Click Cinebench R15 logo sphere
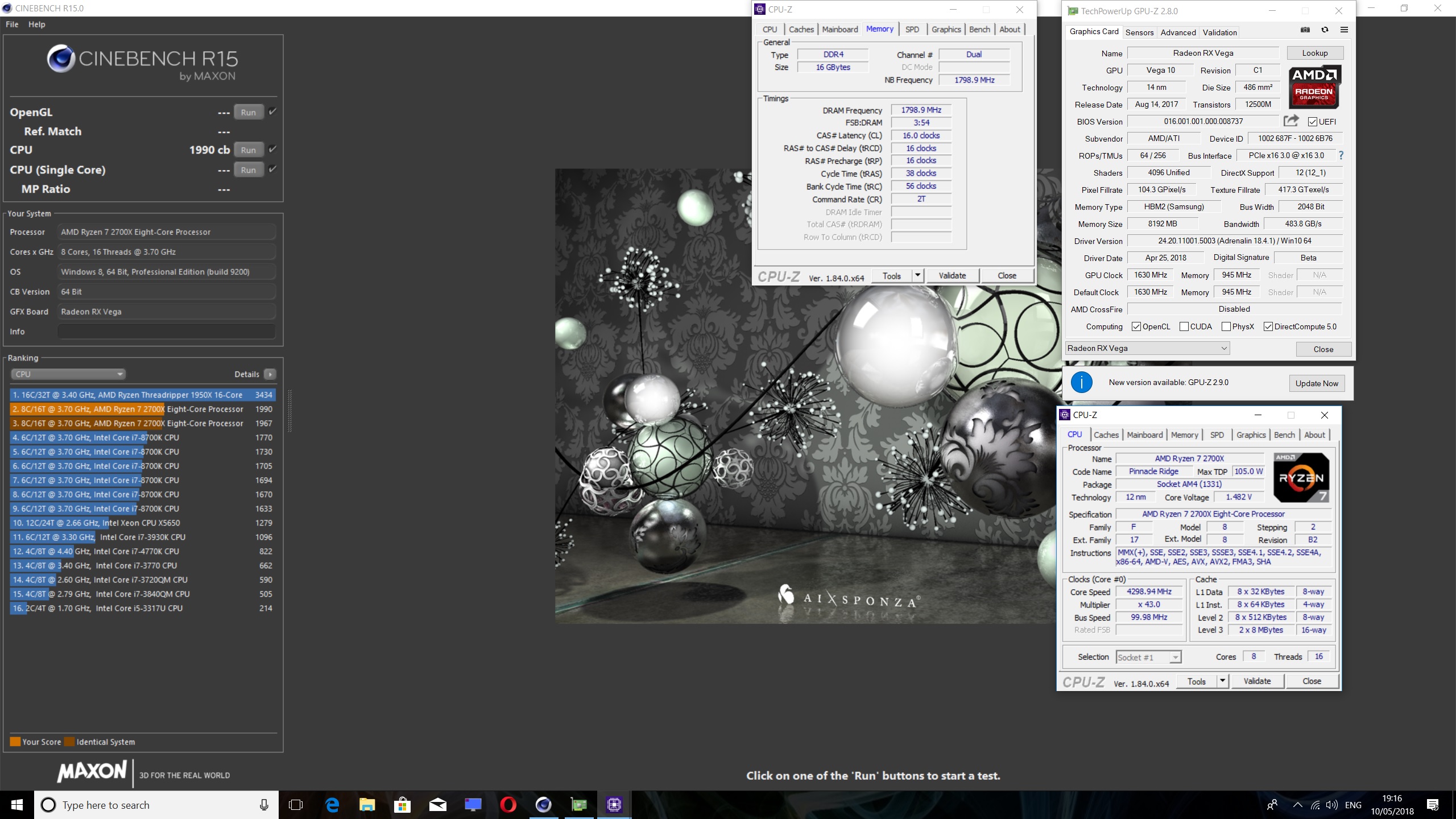The width and height of the screenshot is (1456, 819). point(61,58)
